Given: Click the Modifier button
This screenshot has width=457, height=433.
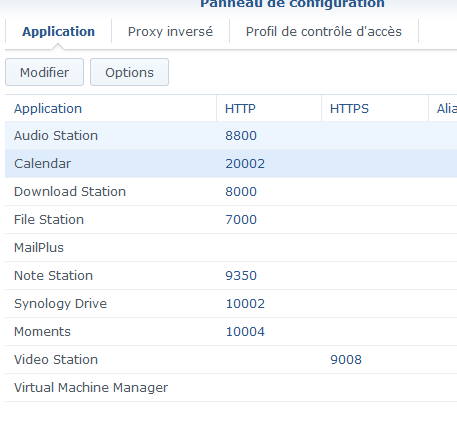Looking at the screenshot, I should (44, 72).
